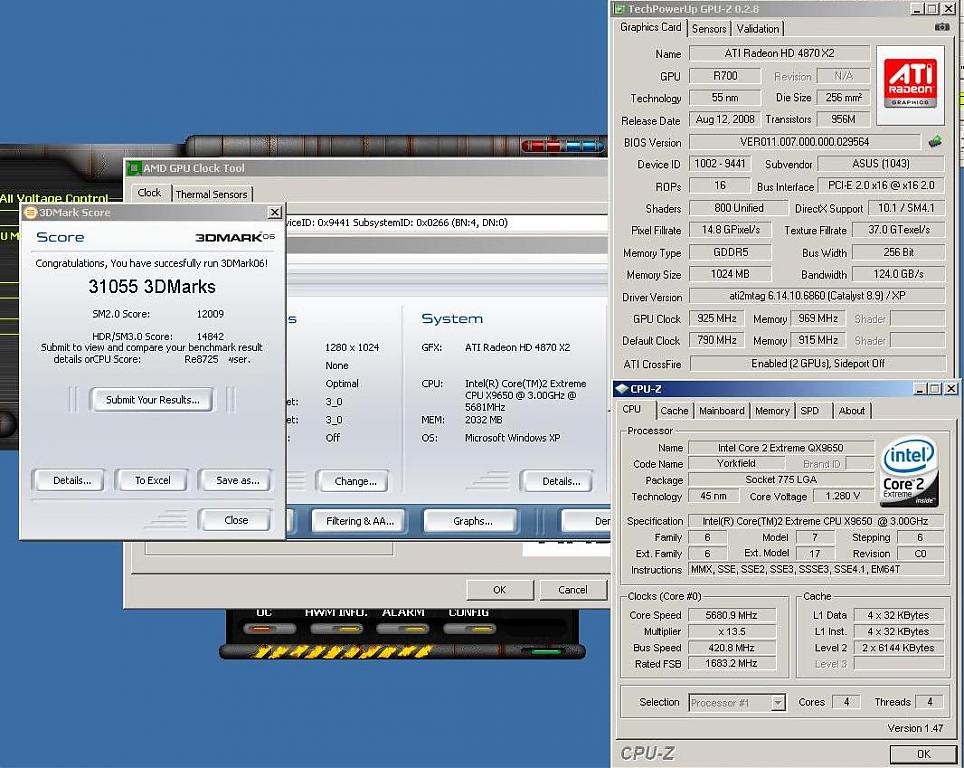Click Close button in 3DMark Score dialog
This screenshot has width=964, height=768.
(236, 520)
